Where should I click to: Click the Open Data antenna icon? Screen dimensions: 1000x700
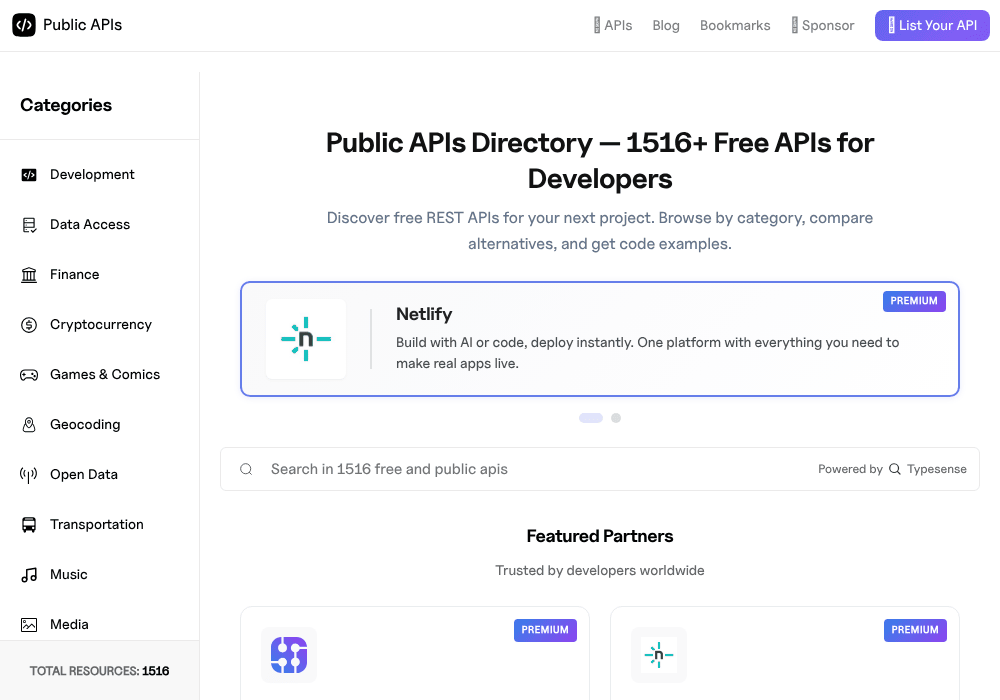(29, 475)
